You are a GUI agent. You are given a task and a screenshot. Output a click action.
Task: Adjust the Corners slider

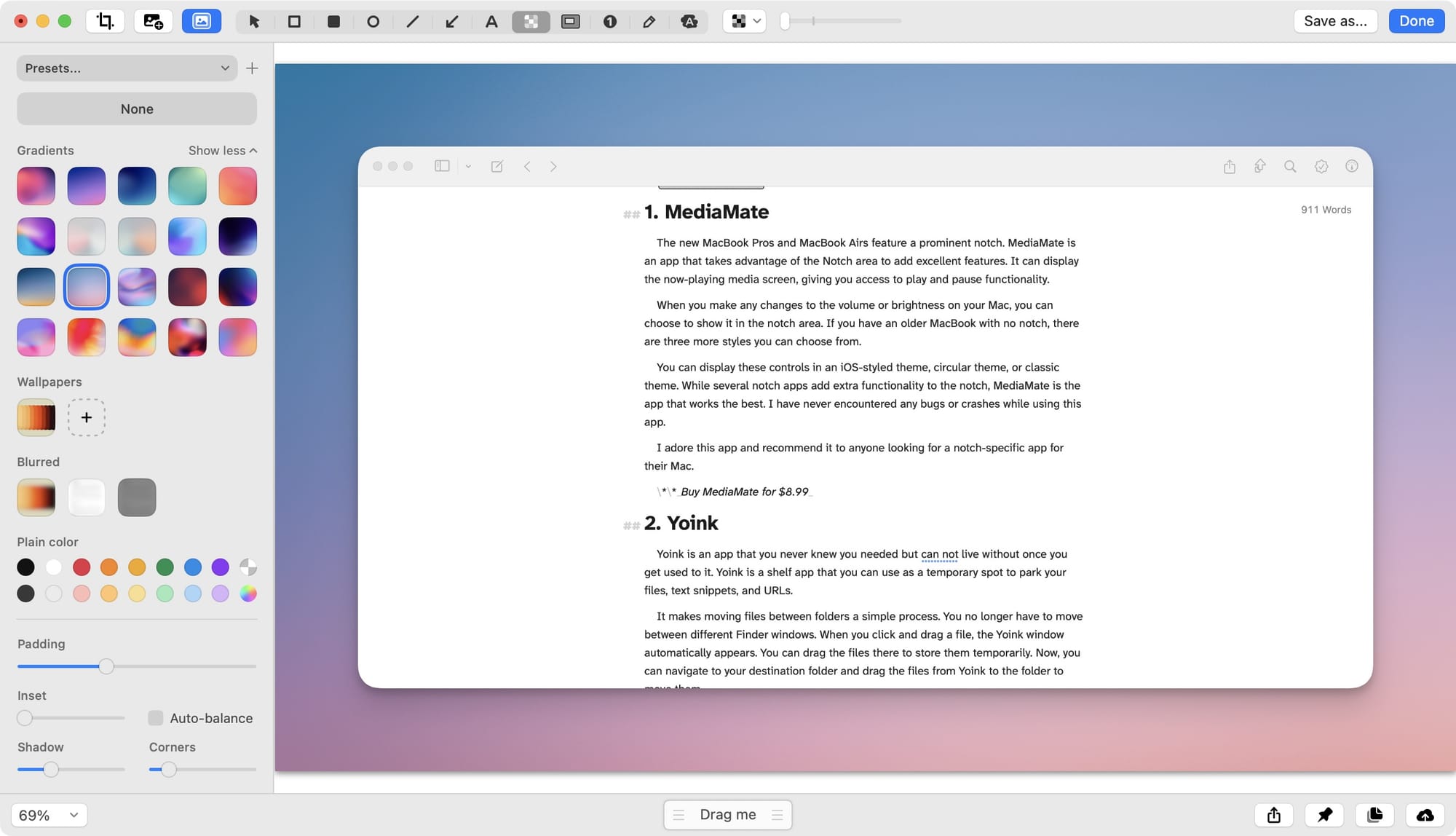169,769
